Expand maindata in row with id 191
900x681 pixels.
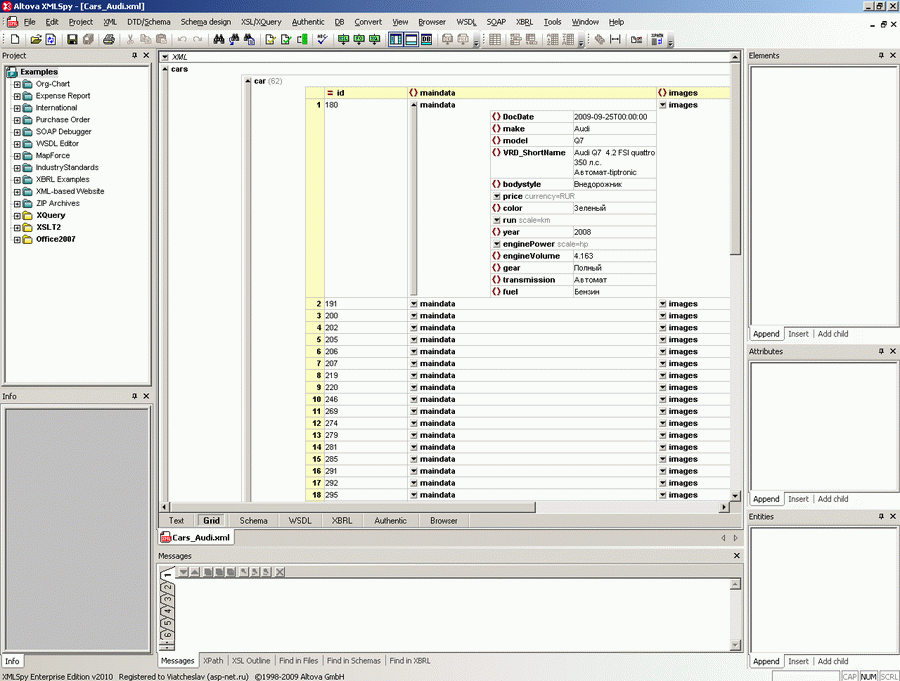click(x=413, y=304)
